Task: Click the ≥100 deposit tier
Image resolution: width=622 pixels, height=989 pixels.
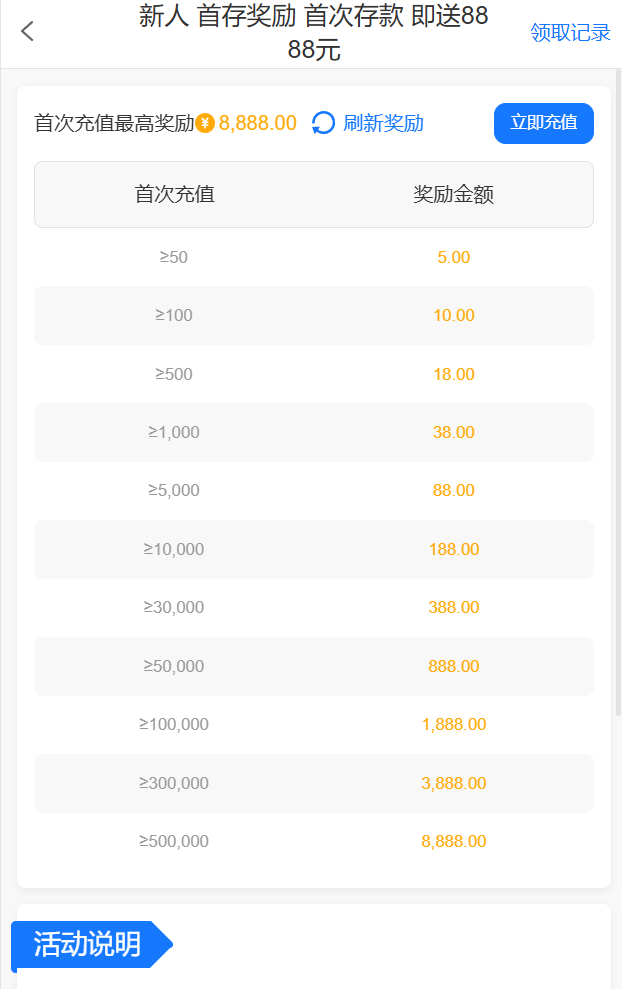Action: (174, 315)
